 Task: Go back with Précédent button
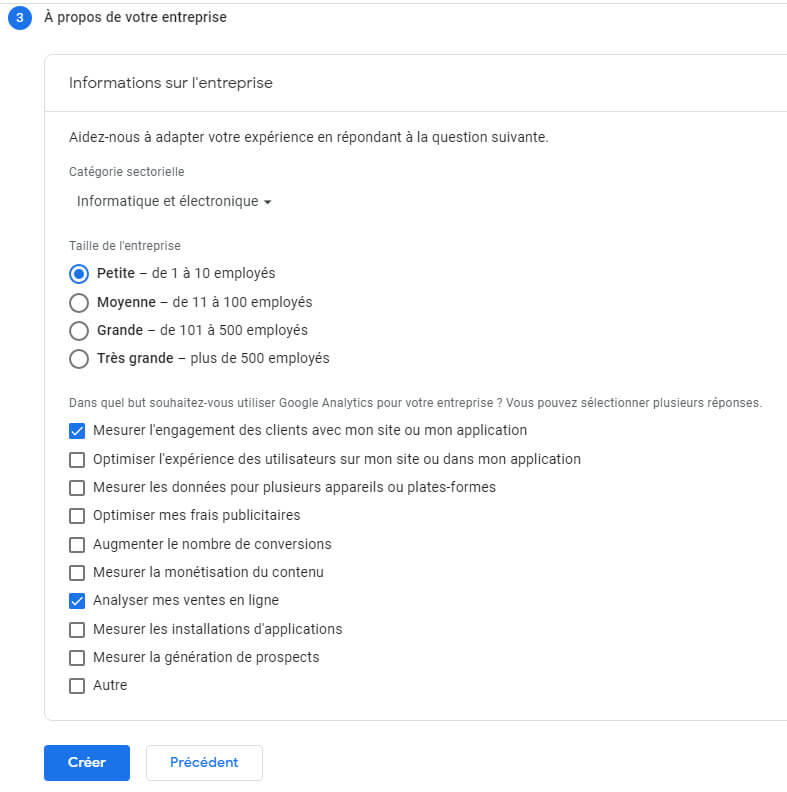tap(204, 763)
